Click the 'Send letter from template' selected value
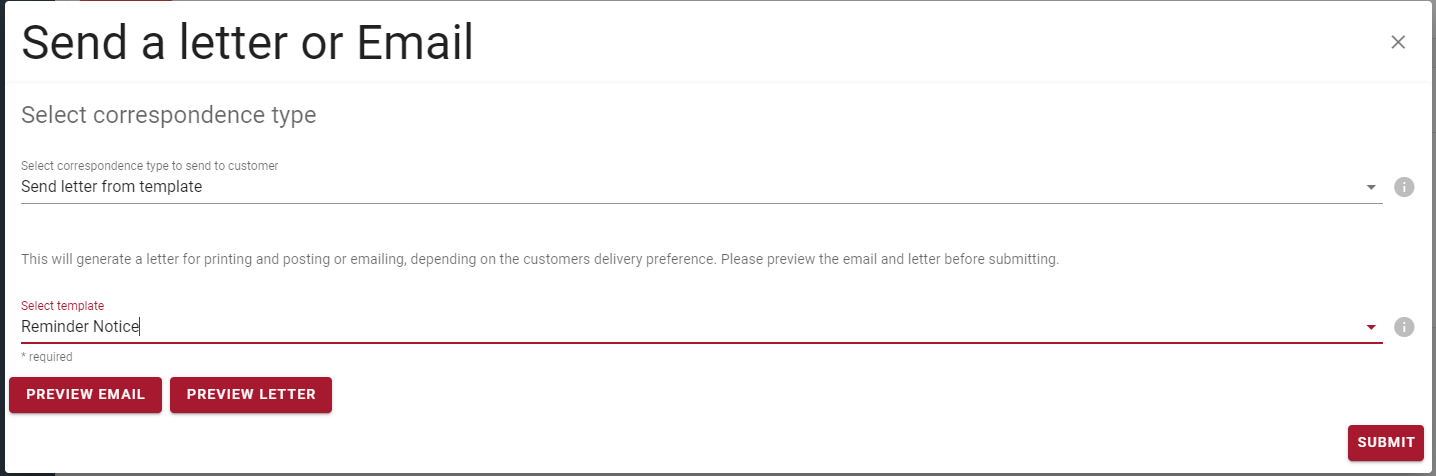1436x476 pixels. pyautogui.click(x=111, y=187)
